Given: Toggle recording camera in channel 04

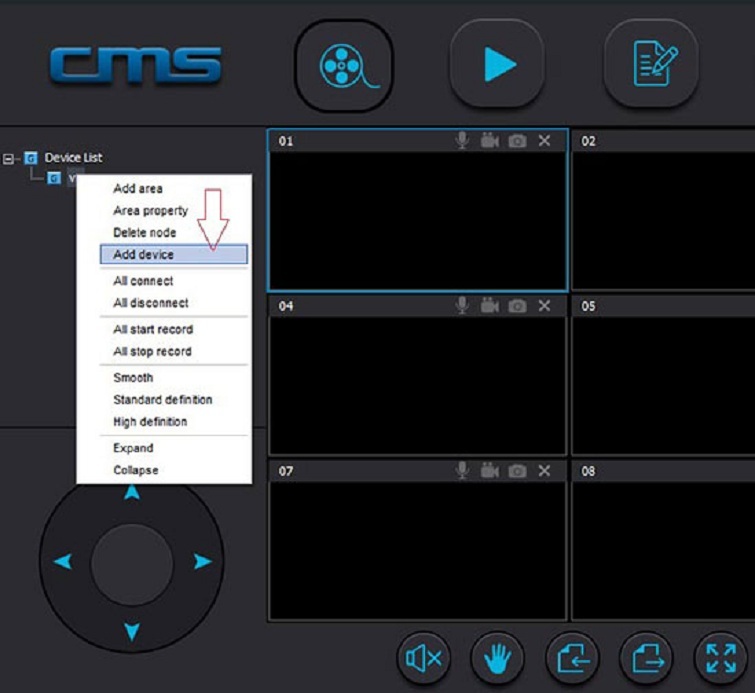Looking at the screenshot, I should tap(489, 306).
